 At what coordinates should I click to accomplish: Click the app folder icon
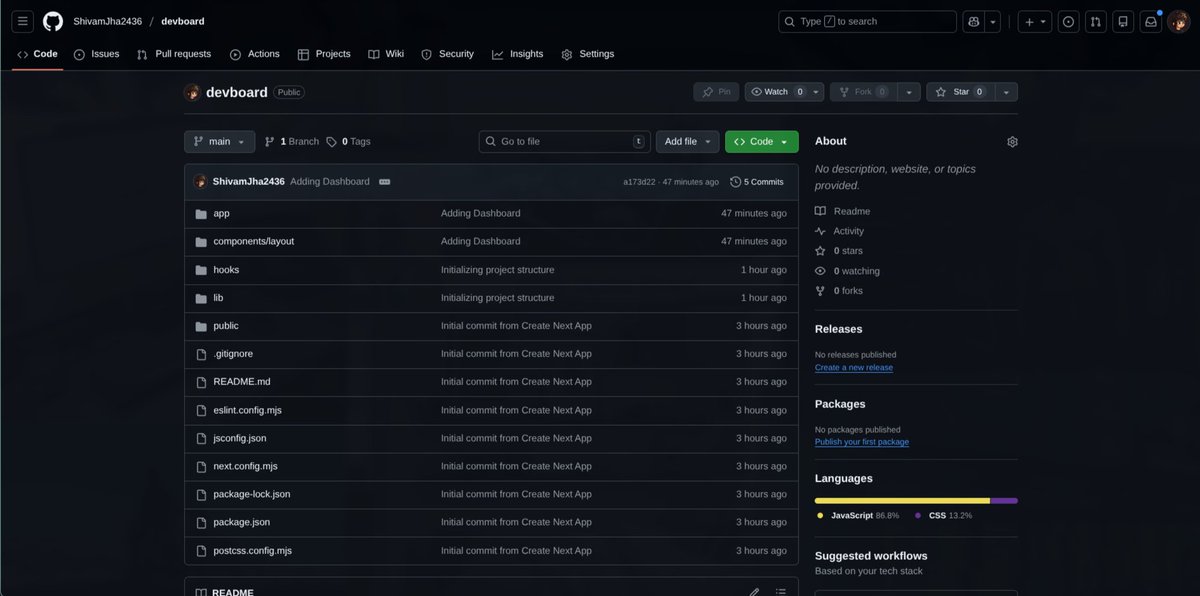(x=201, y=214)
